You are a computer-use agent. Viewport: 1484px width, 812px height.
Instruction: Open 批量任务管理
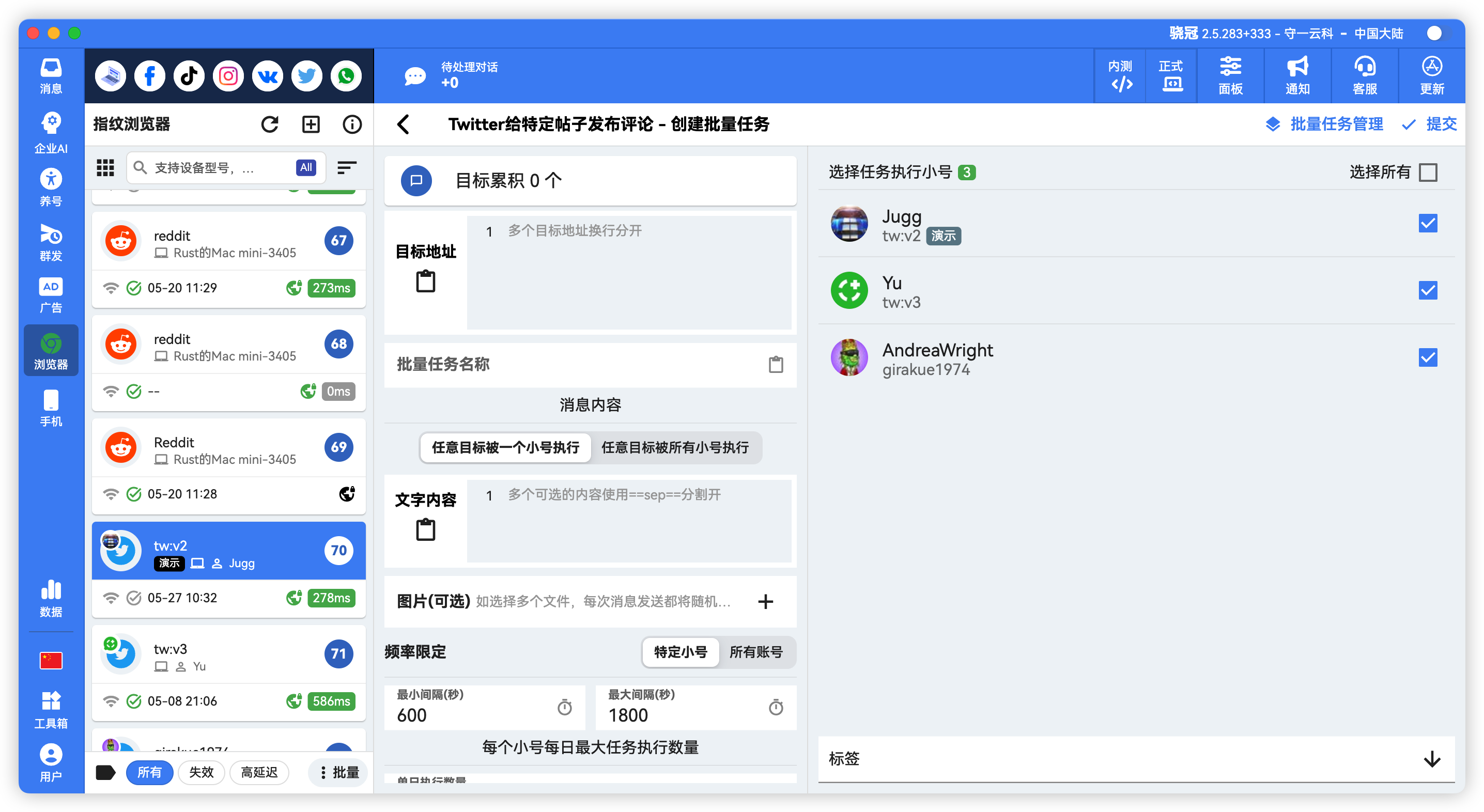point(1324,124)
